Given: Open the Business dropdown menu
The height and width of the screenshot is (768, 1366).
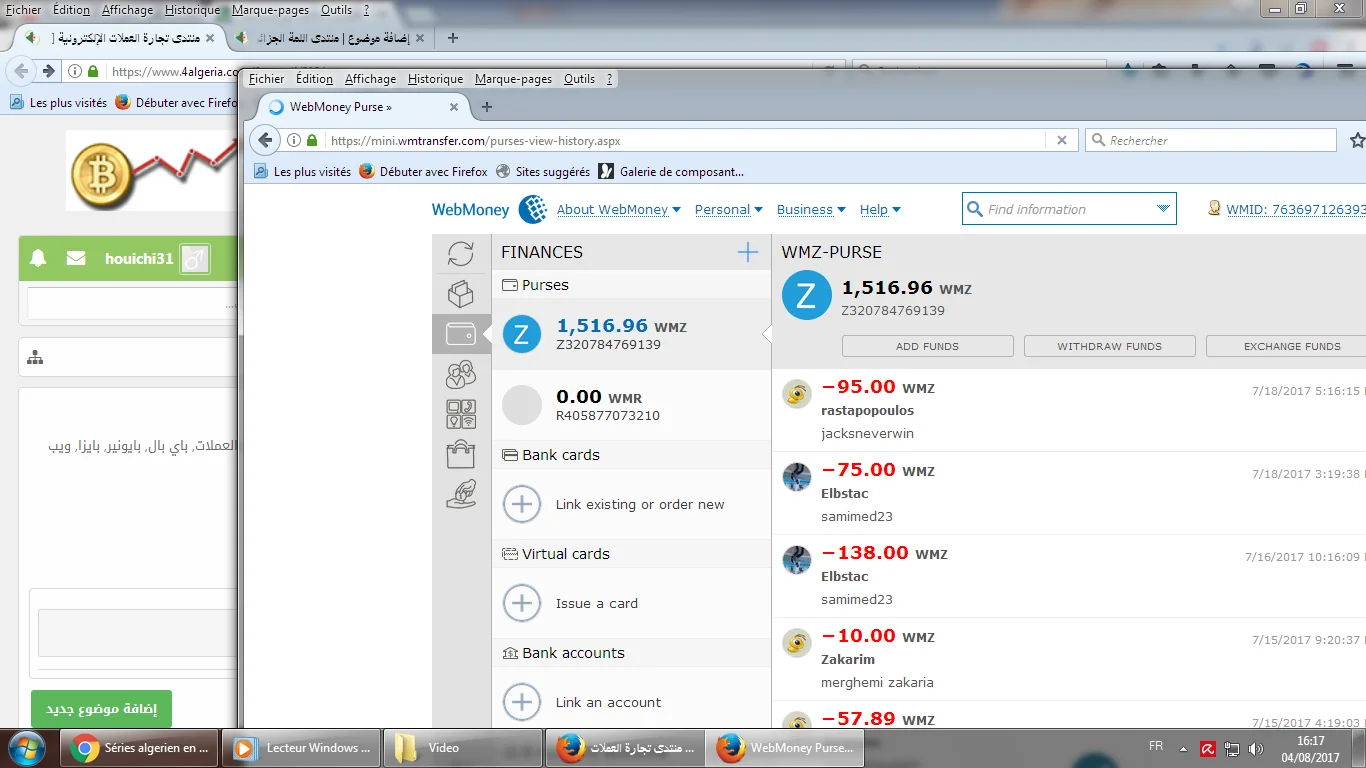Looking at the screenshot, I should 810,210.
